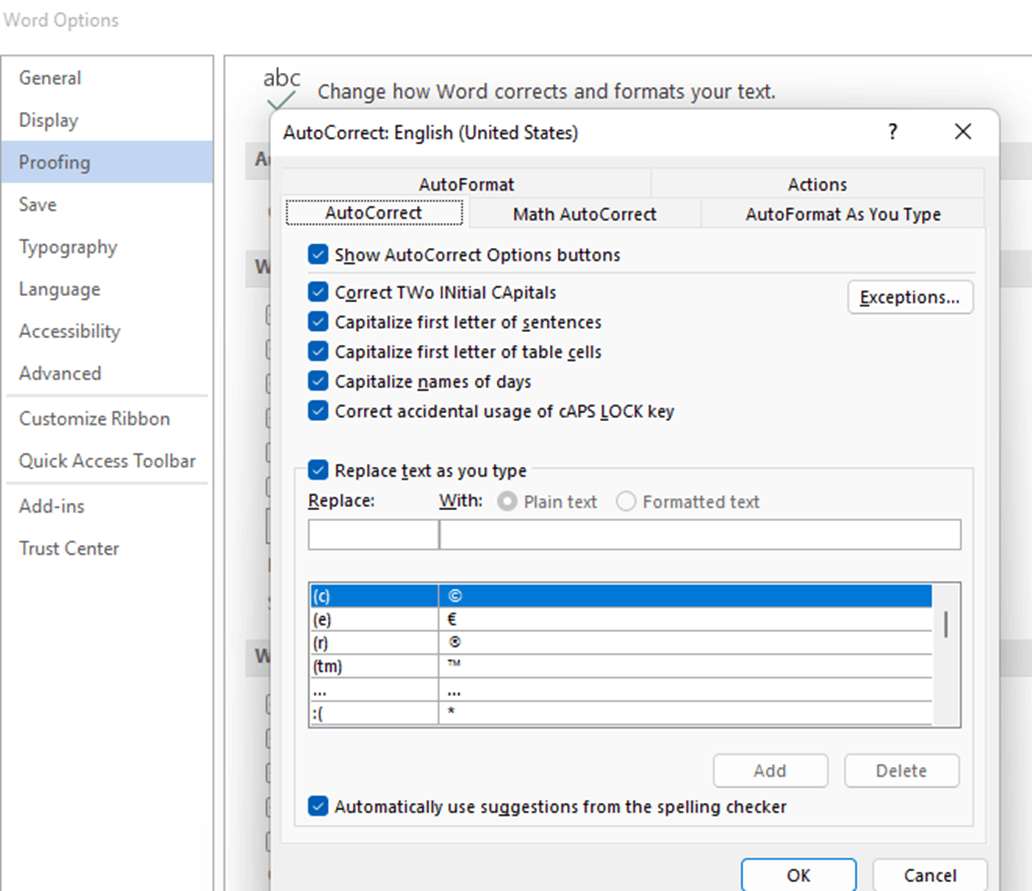
Task: Confirm with the OK button
Action: (x=798, y=875)
